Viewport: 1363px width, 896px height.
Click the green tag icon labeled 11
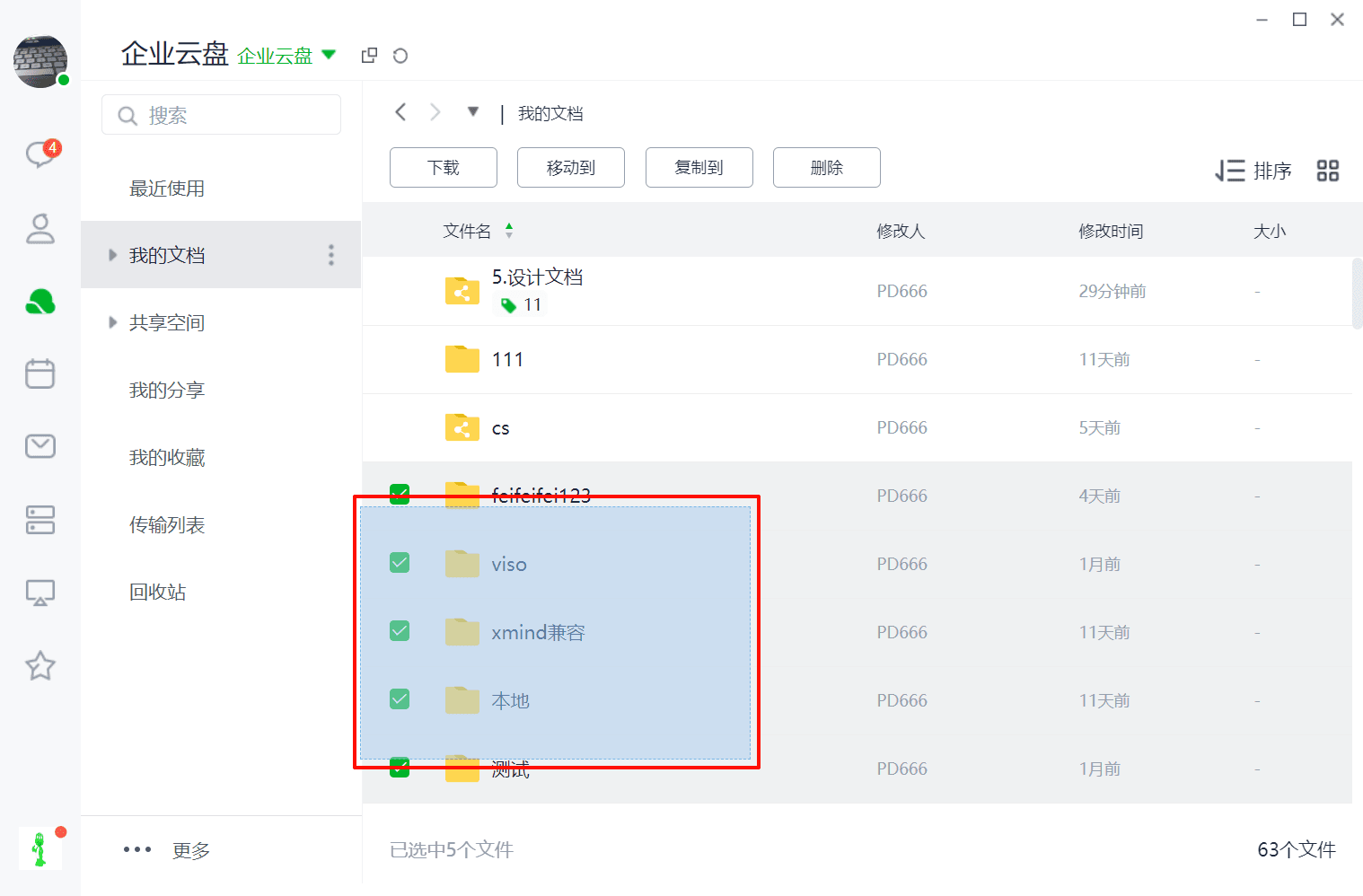click(508, 305)
